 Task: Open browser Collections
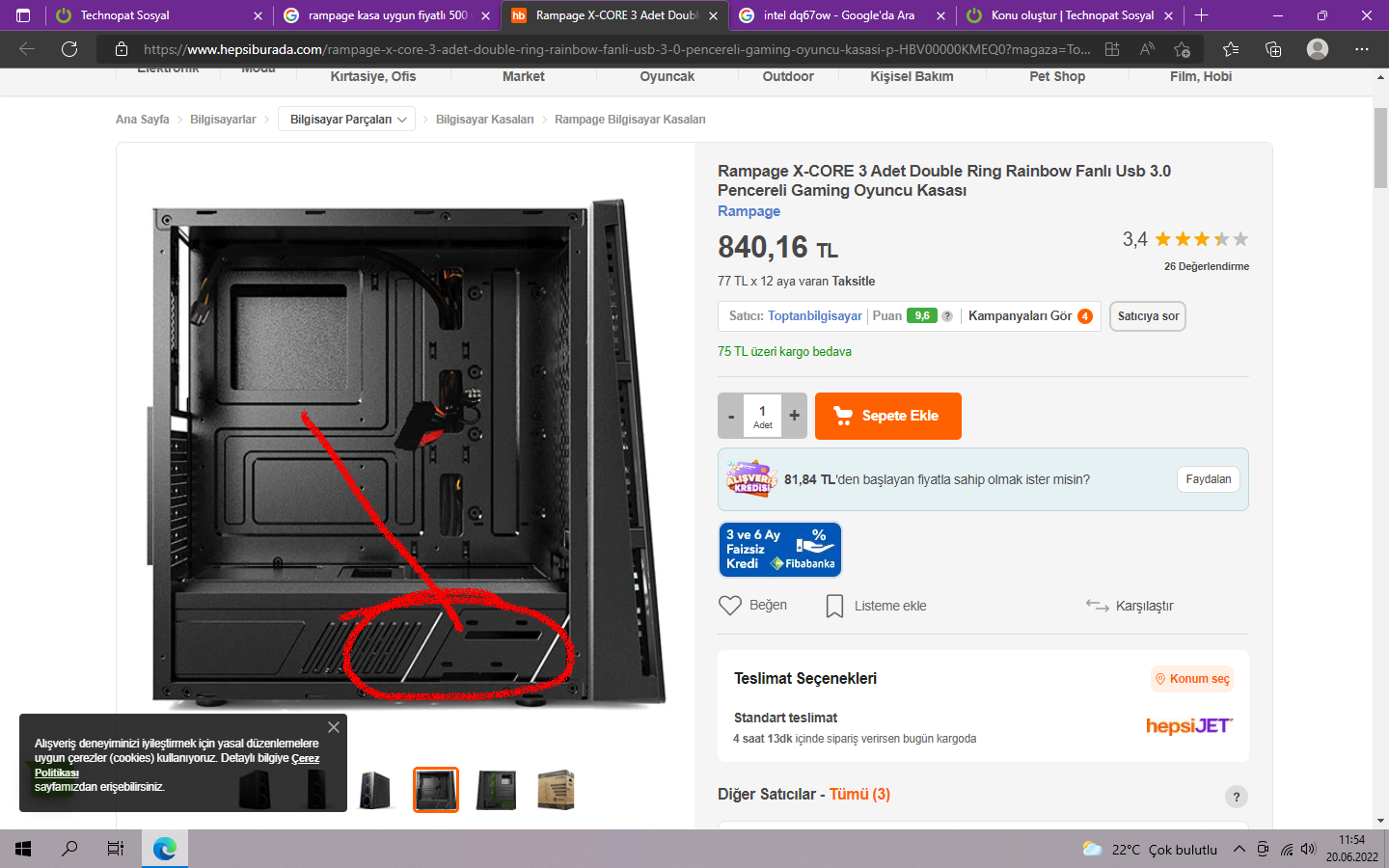click(x=1273, y=49)
